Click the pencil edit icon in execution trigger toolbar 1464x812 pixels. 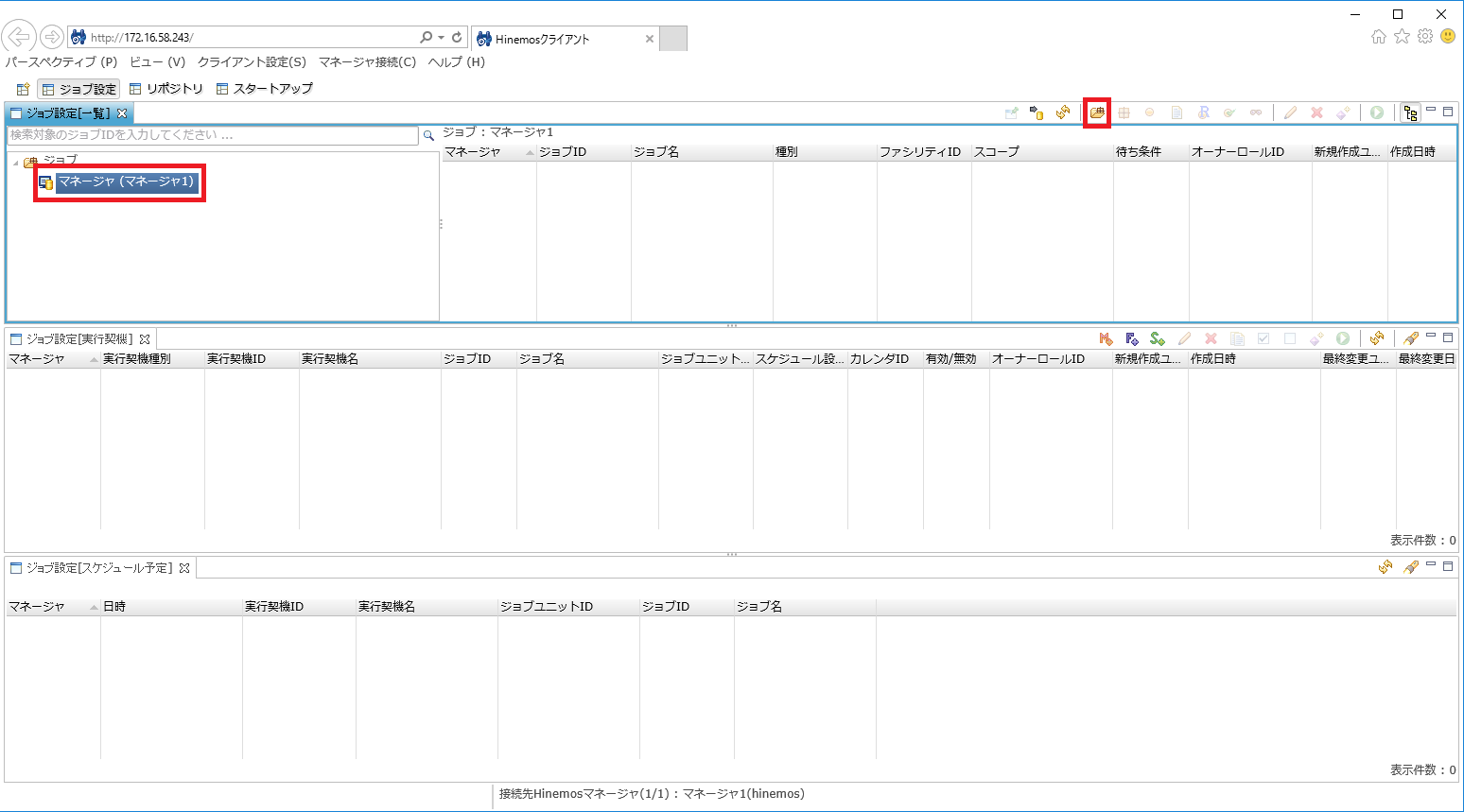pyautogui.click(x=1184, y=338)
